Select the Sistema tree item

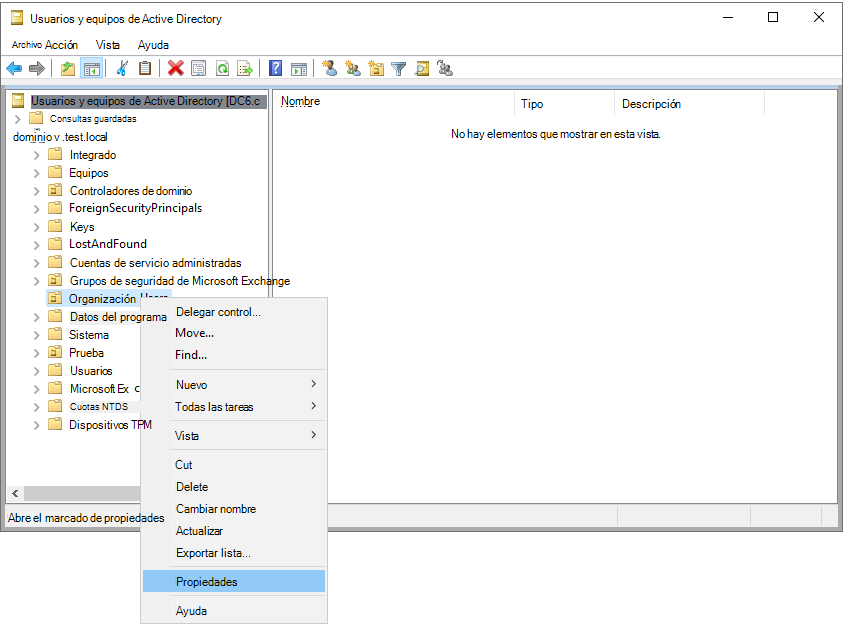89,335
